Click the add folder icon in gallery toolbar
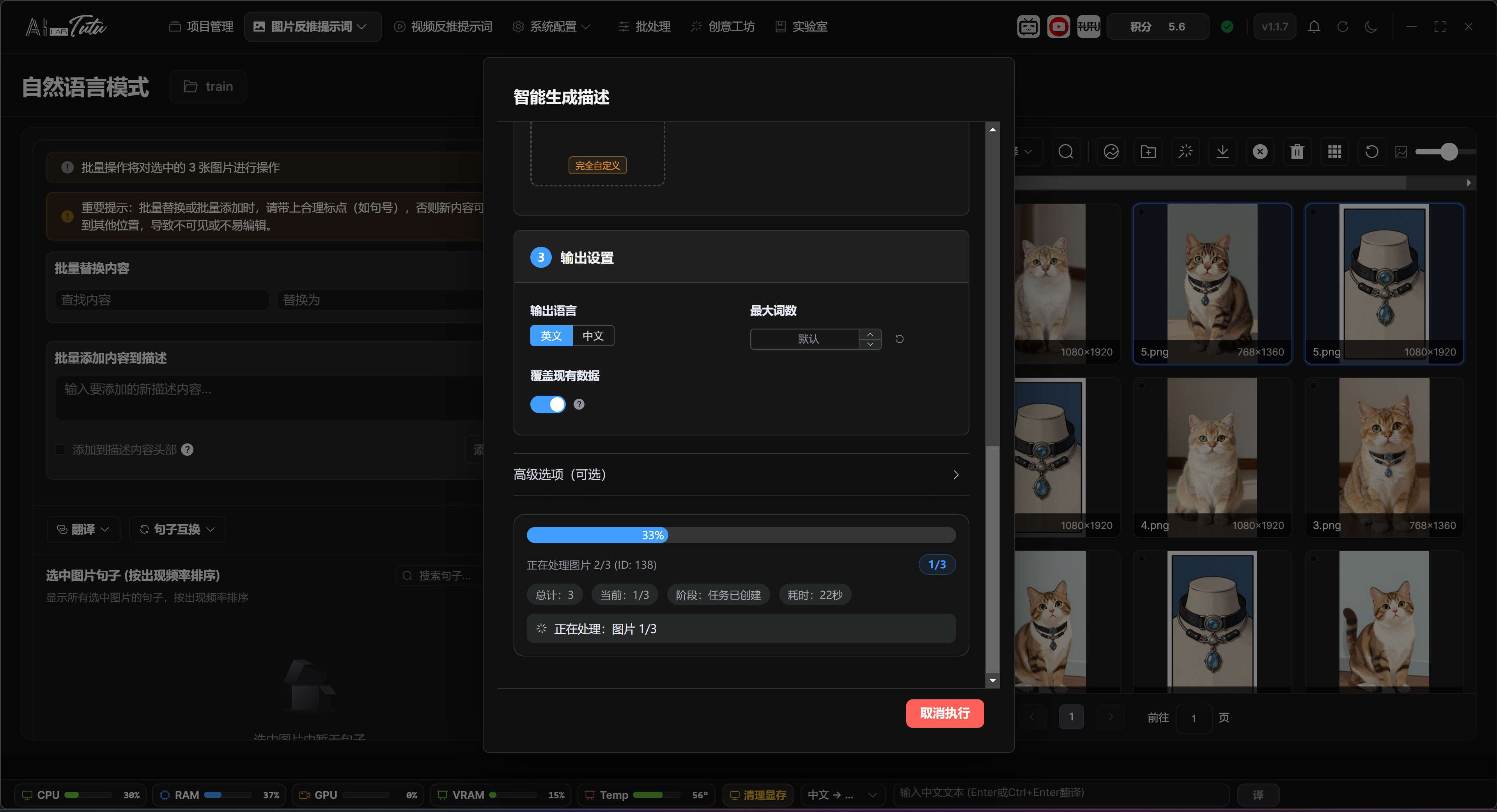The image size is (1497, 812). (x=1148, y=152)
